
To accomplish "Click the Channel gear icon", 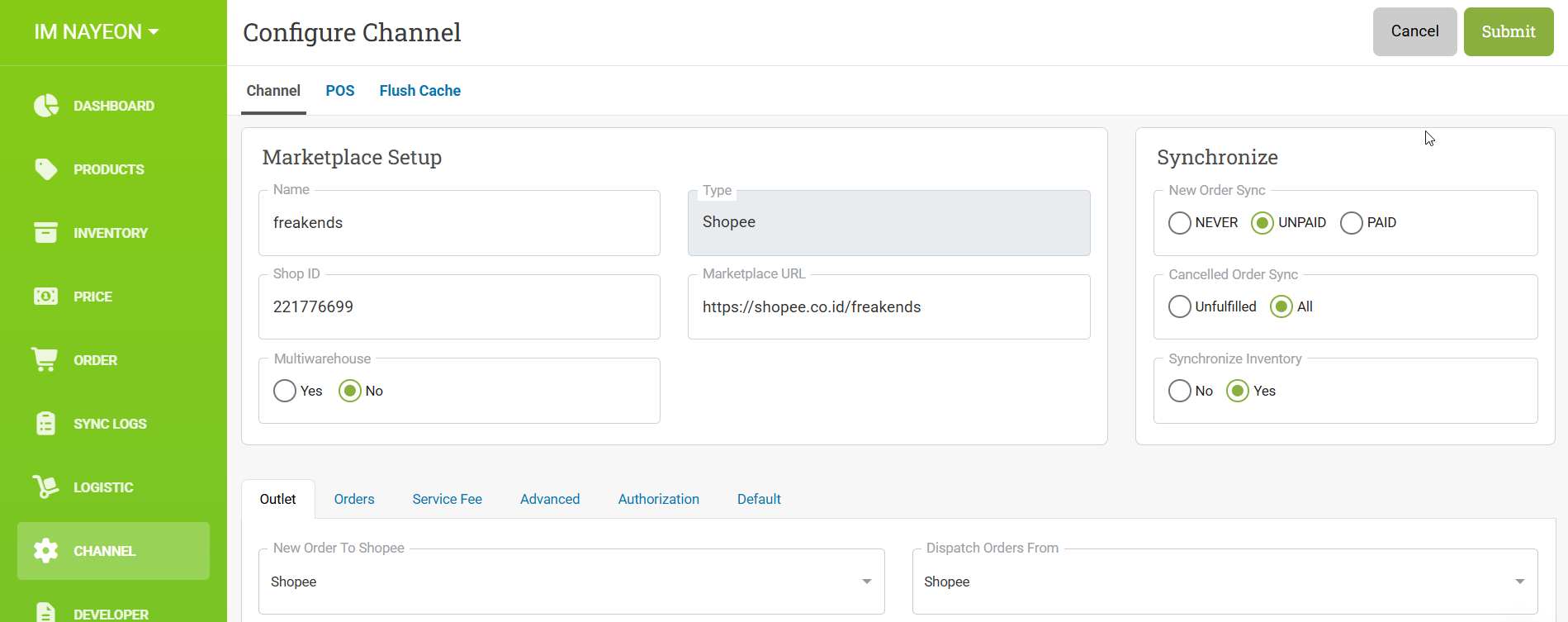I will [46, 551].
